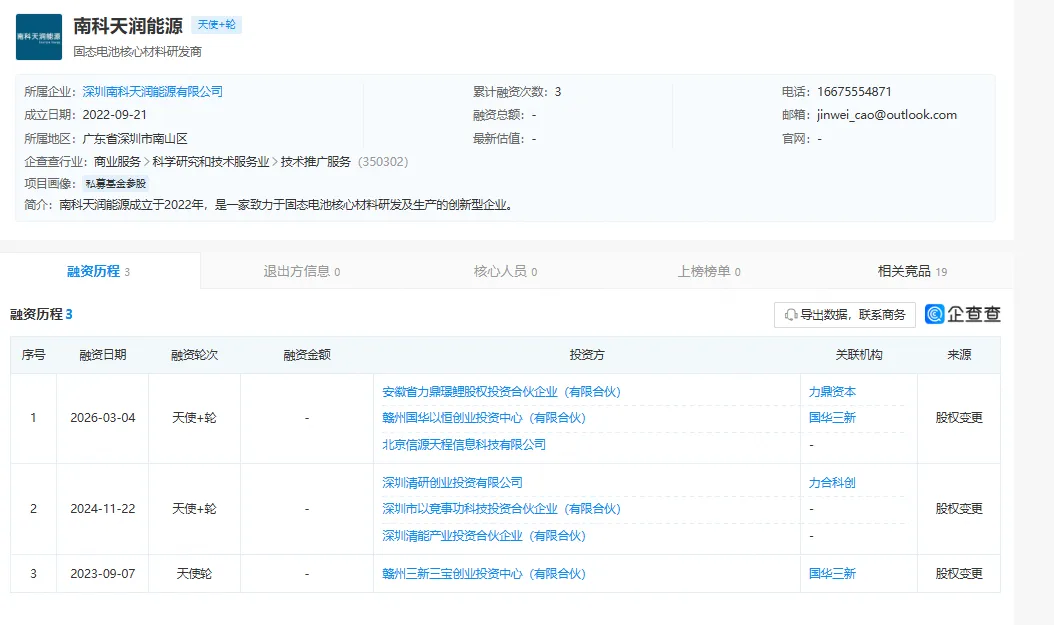Click the 关联机构 column header
This screenshot has width=1054, height=625.
click(859, 355)
